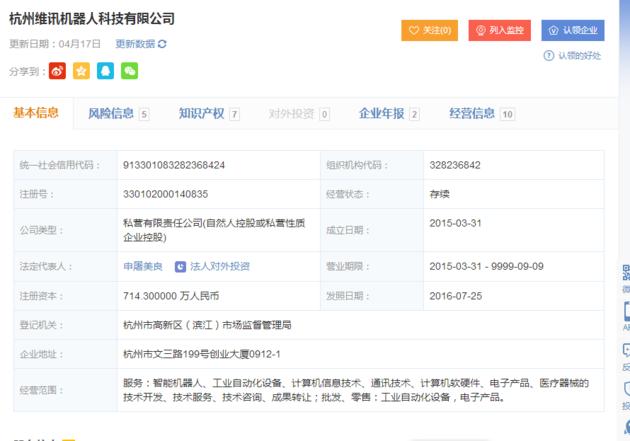Screen dimensions: 630x441
Task: Share to WeChat via green icon
Action: coord(129,71)
